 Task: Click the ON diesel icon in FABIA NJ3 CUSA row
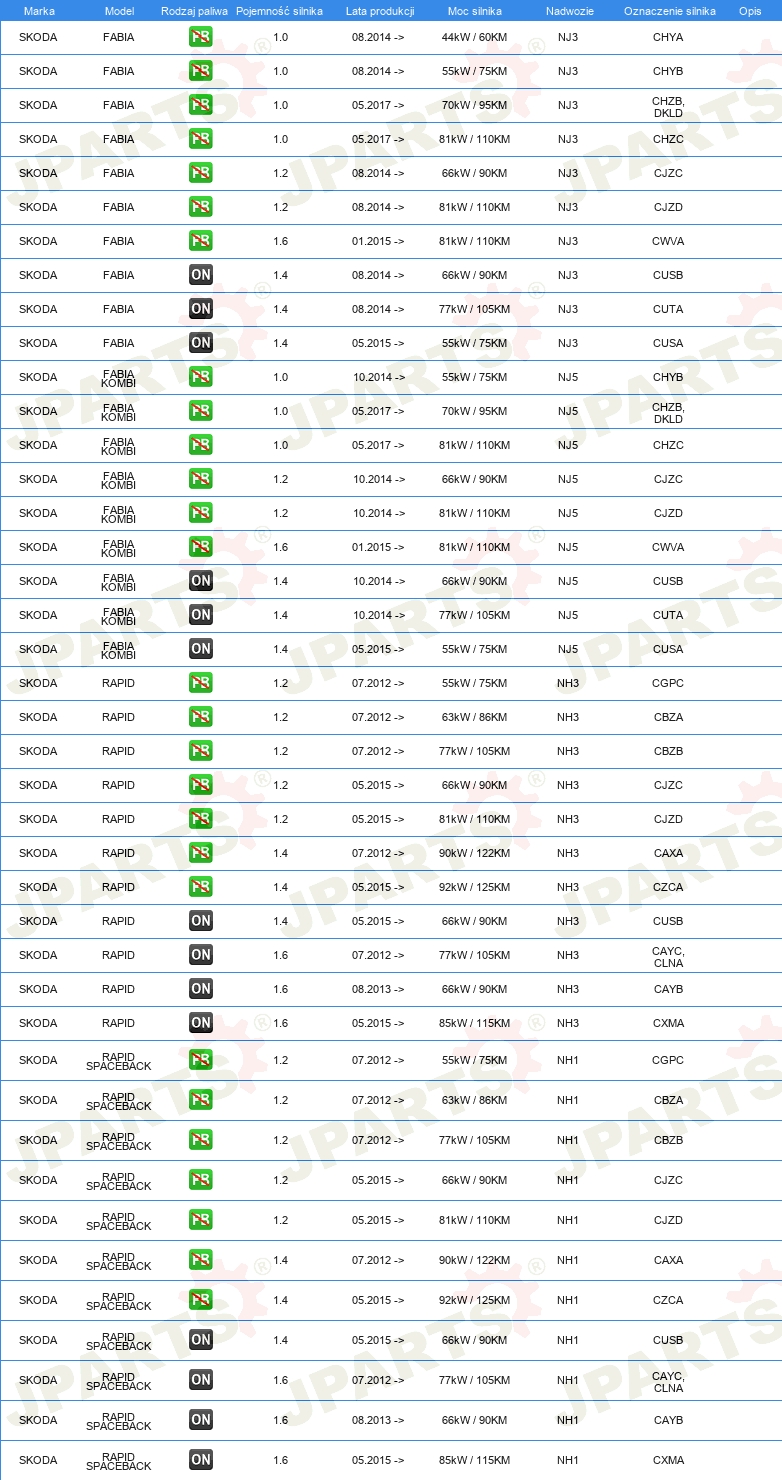point(201,343)
